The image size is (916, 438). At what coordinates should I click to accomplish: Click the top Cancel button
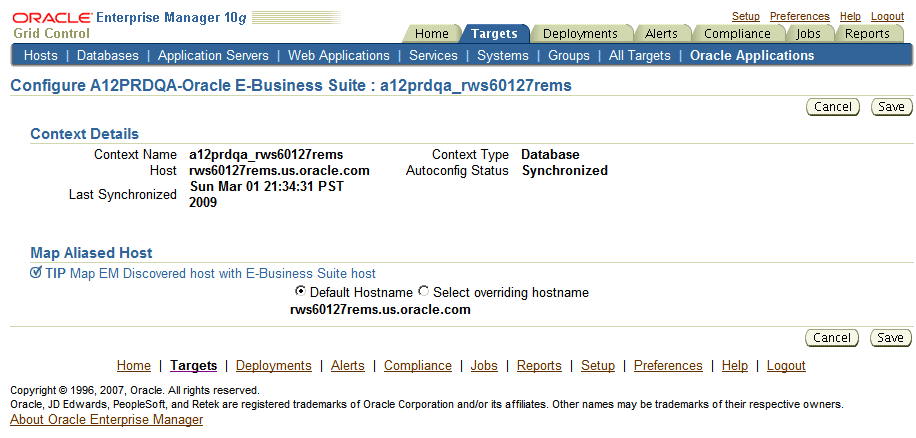tap(832, 106)
